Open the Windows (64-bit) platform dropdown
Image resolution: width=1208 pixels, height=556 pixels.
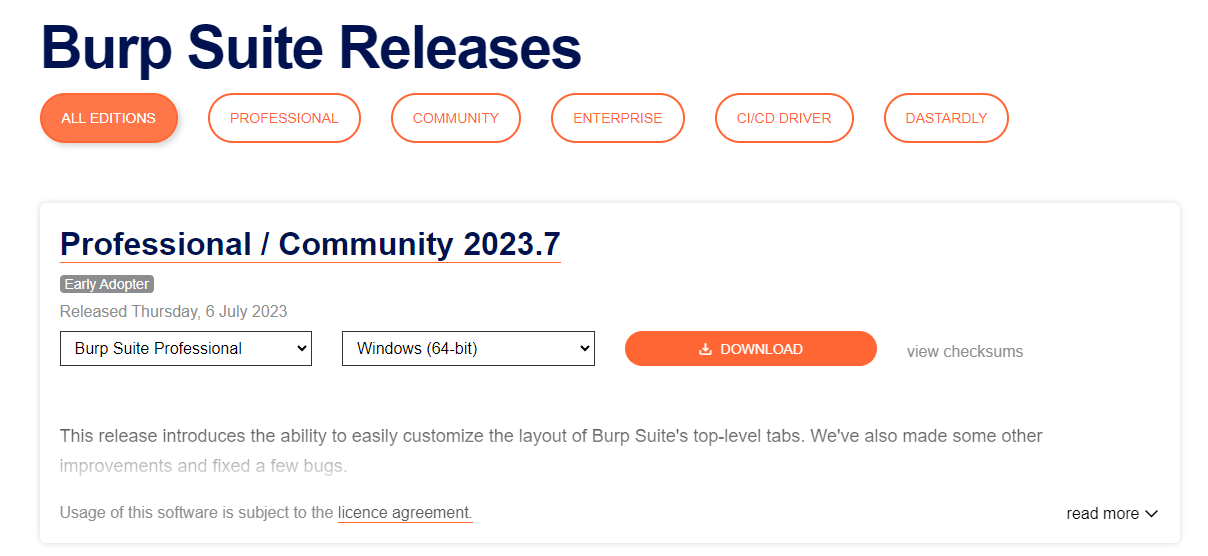(x=468, y=349)
